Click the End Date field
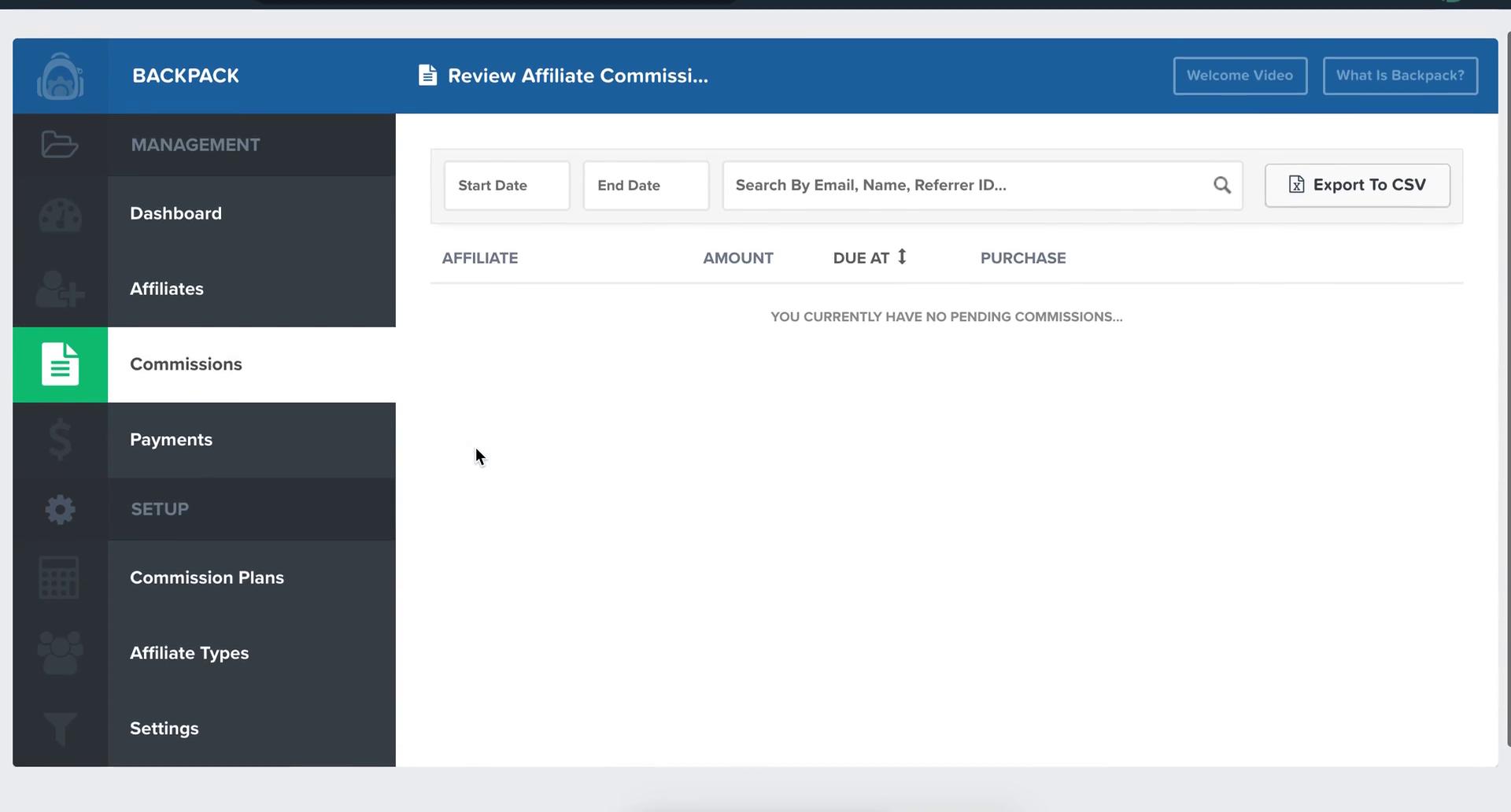 (x=646, y=186)
